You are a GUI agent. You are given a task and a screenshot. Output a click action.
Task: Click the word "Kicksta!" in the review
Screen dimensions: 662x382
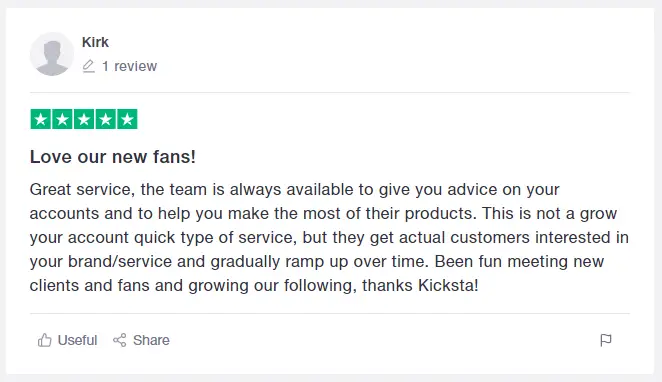[448, 286]
